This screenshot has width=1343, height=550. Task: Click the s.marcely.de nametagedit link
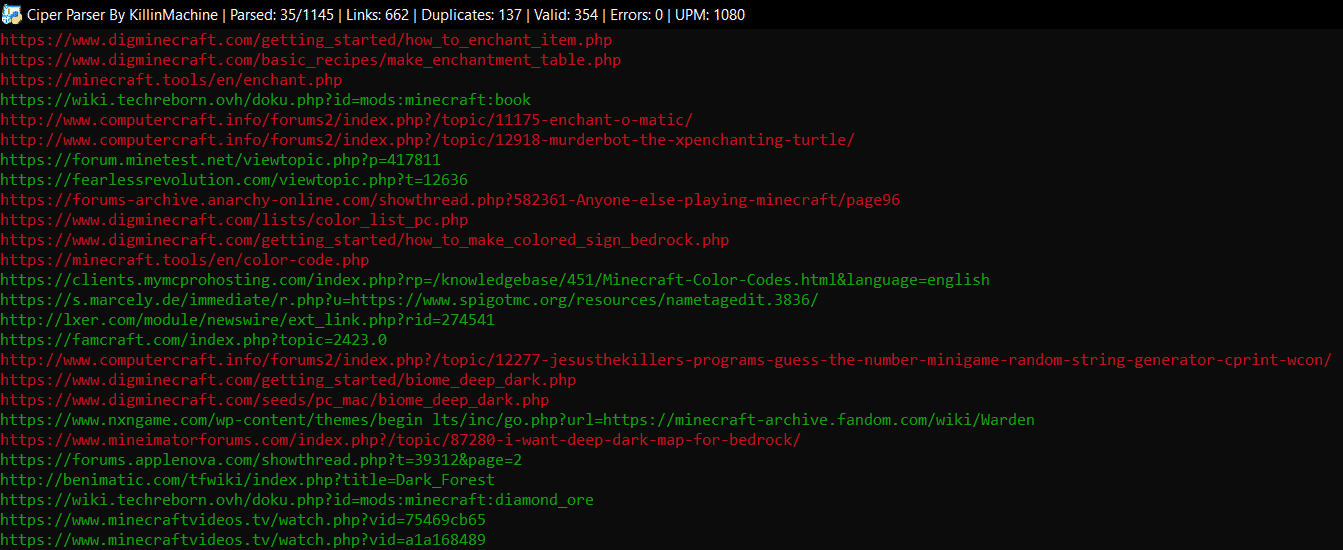(416, 300)
